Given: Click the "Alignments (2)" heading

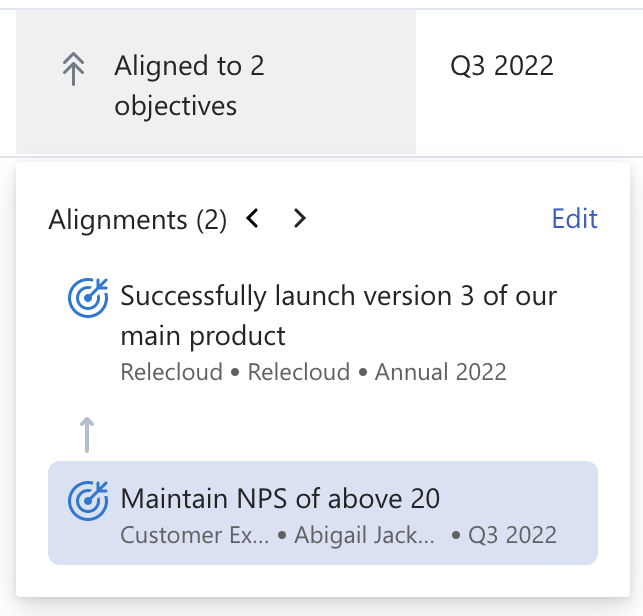Looking at the screenshot, I should coord(137,219).
